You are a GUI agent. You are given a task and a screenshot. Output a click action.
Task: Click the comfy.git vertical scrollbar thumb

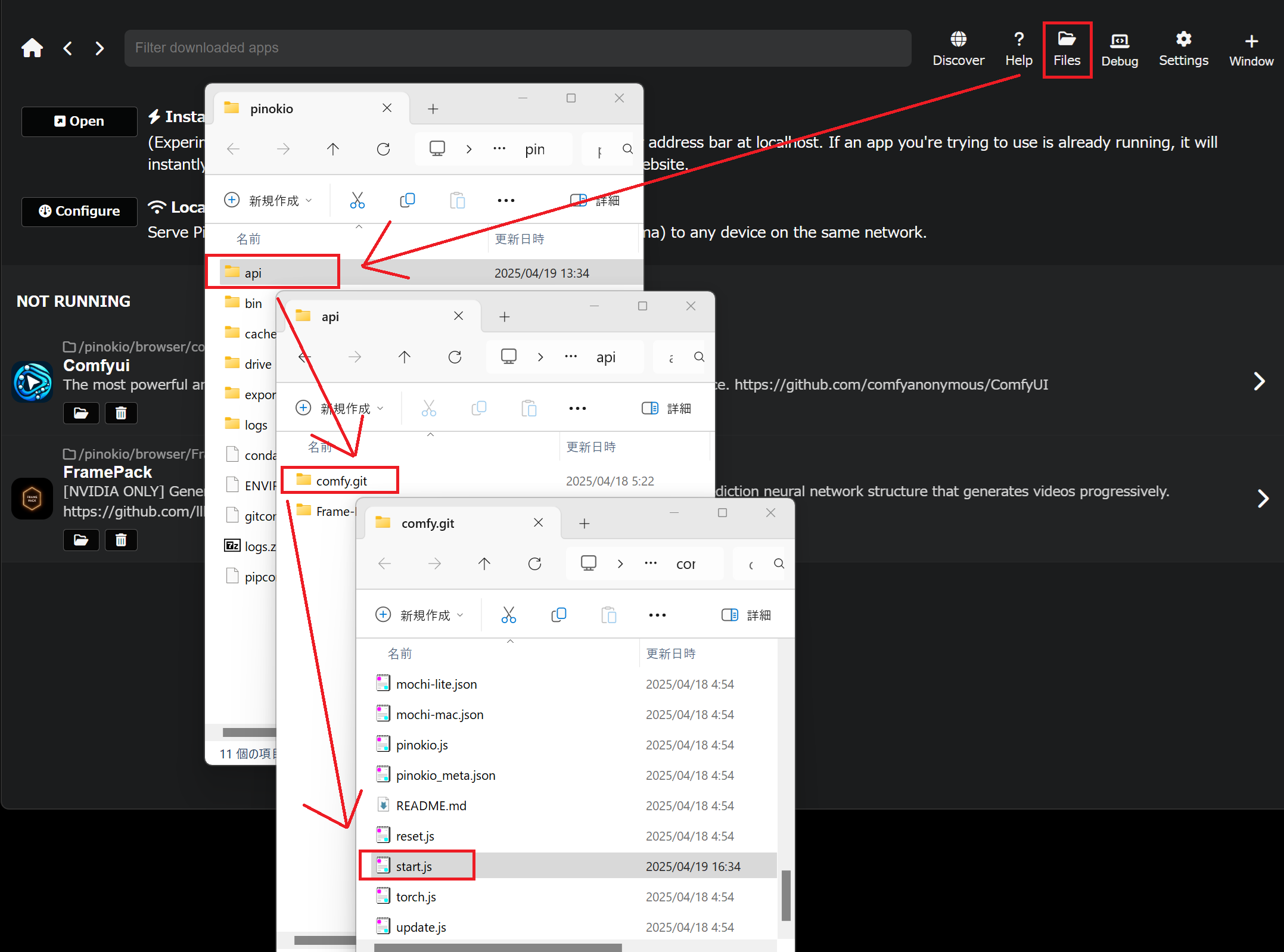785,895
